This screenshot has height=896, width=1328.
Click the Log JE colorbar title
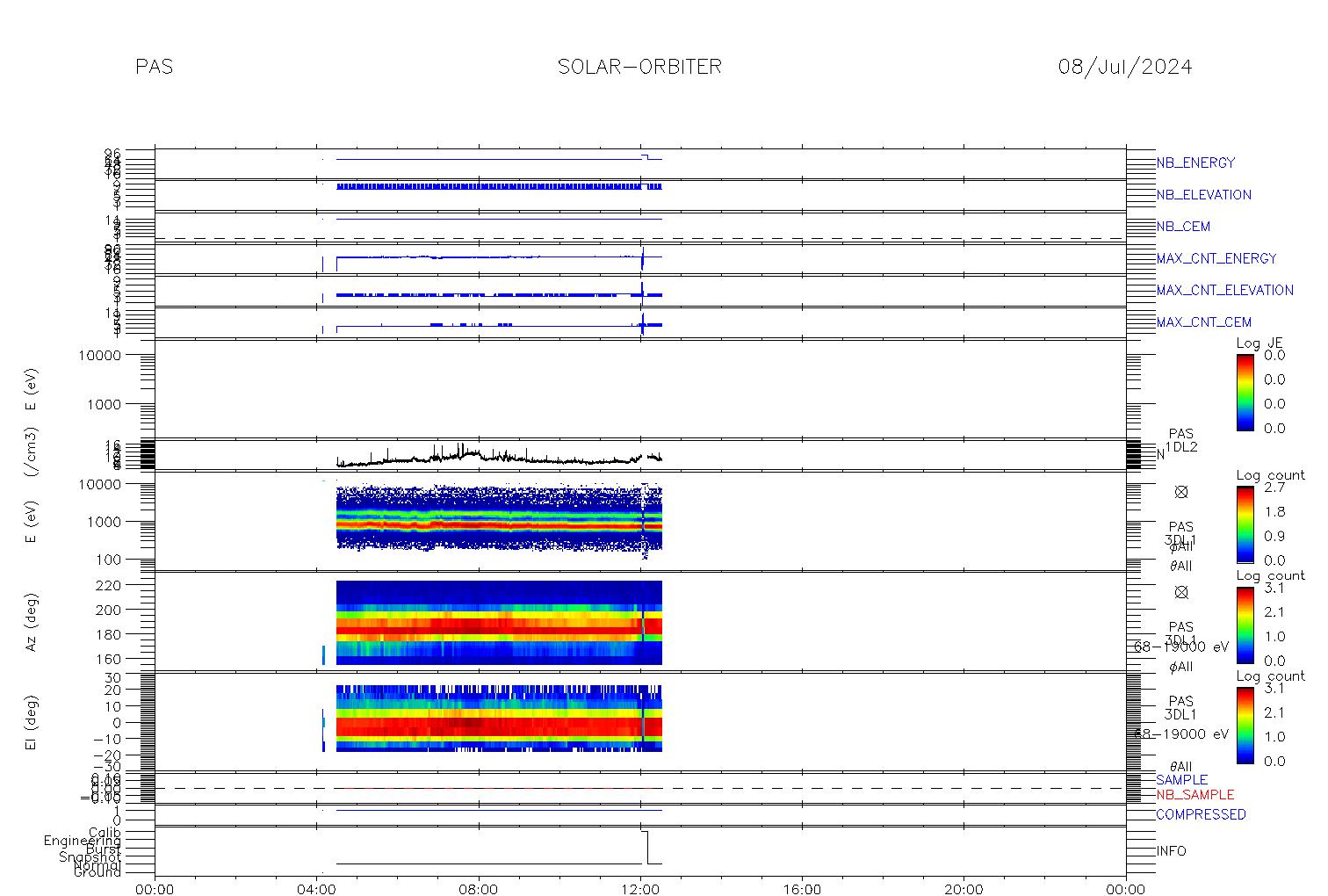pos(1259,343)
